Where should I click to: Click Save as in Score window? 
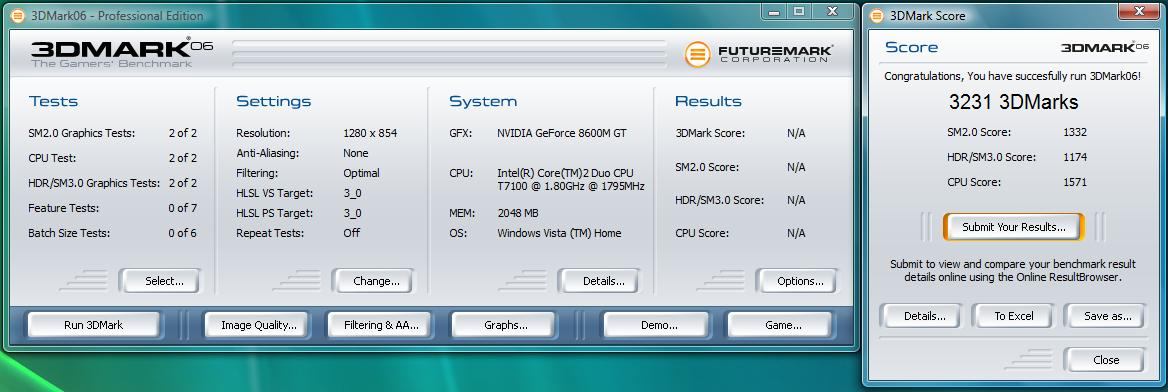coord(1107,316)
